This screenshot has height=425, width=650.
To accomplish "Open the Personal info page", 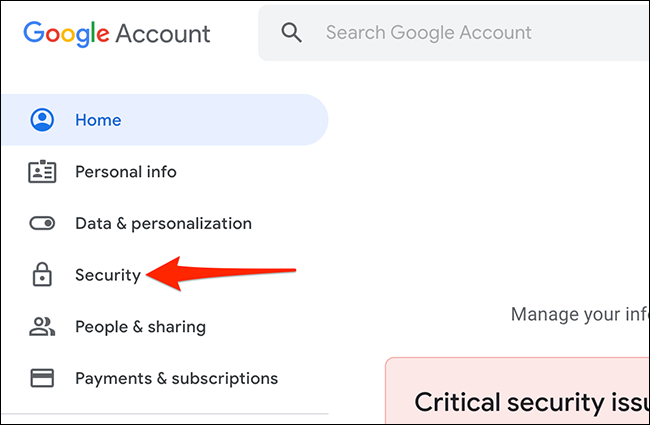I will pos(125,172).
